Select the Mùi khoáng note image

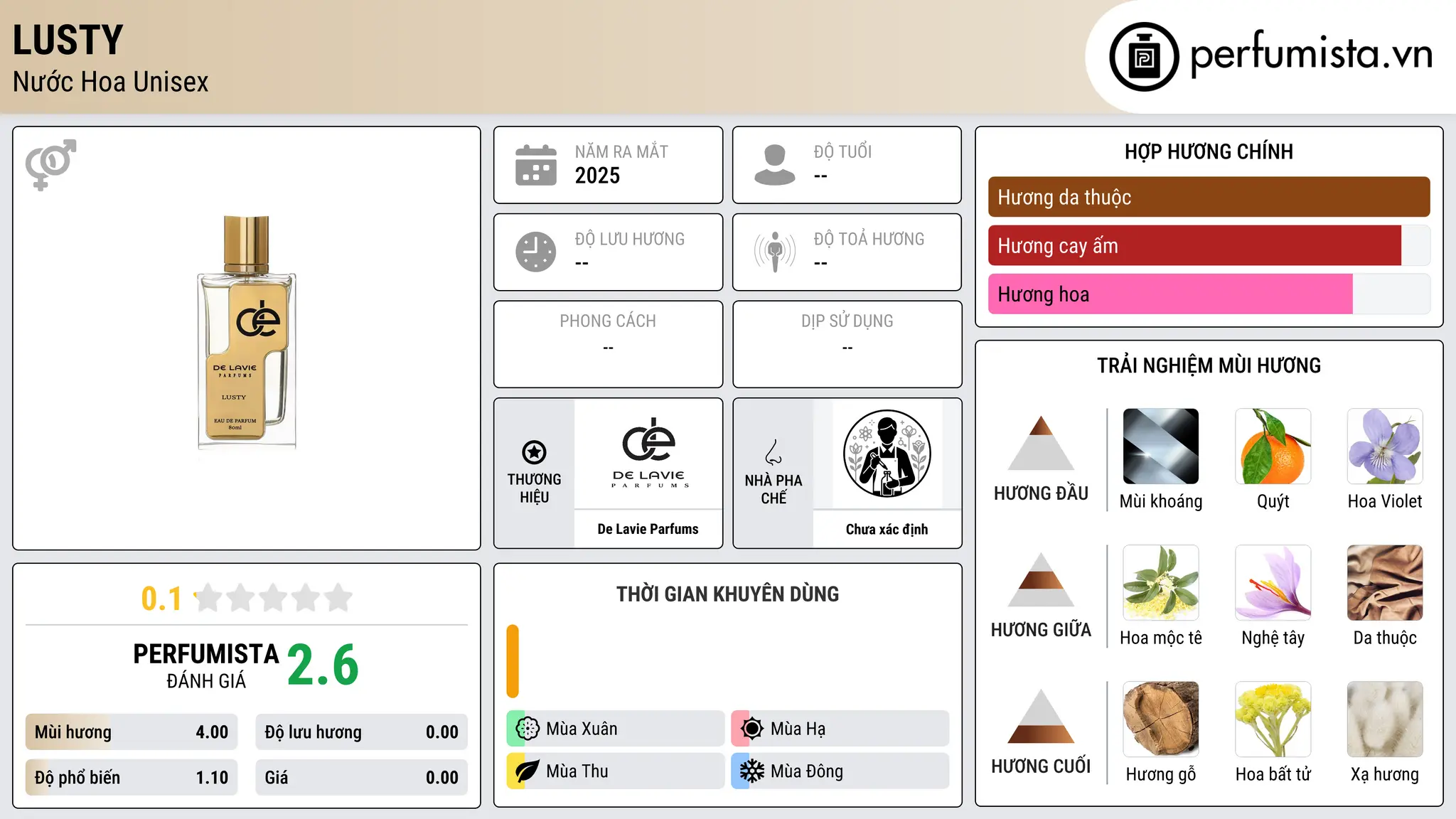[1161, 446]
